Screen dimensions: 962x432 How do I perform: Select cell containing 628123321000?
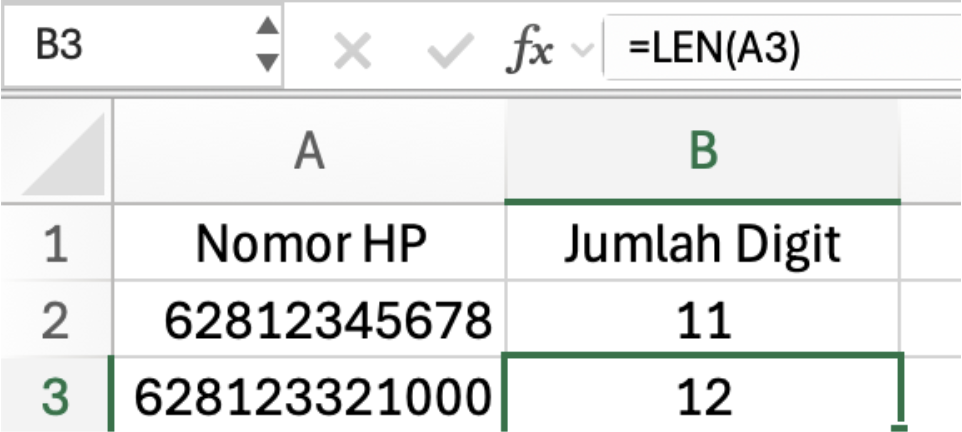pyautogui.click(x=309, y=396)
